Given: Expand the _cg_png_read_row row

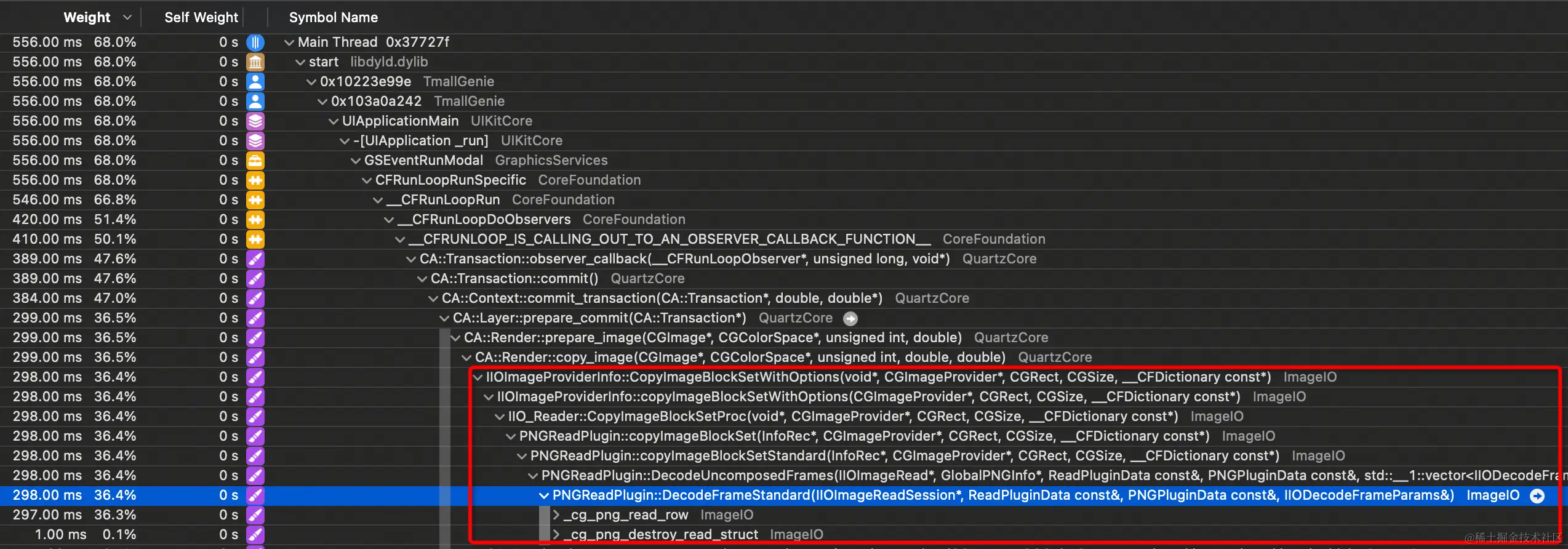Looking at the screenshot, I should click(x=556, y=515).
